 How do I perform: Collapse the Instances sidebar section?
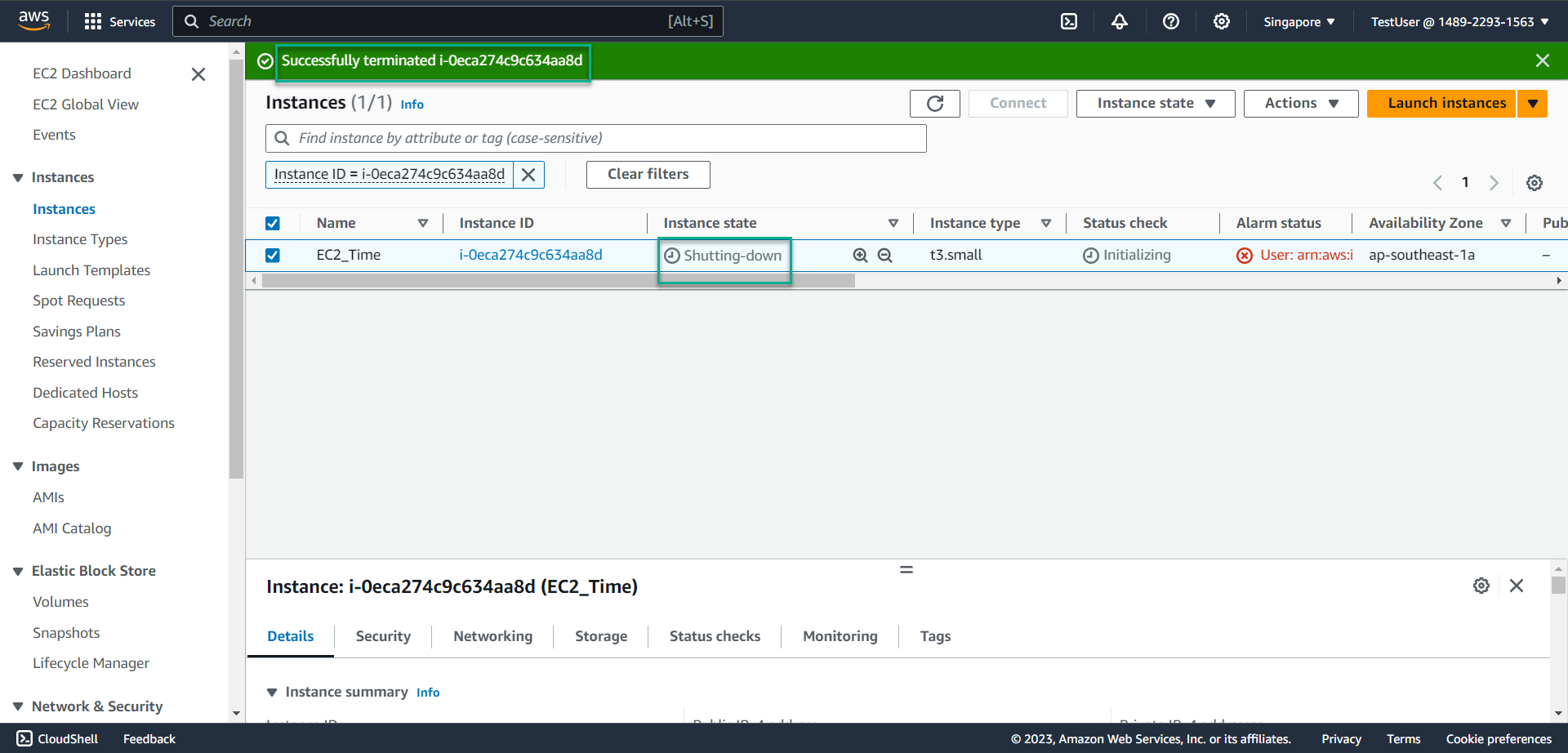click(18, 177)
